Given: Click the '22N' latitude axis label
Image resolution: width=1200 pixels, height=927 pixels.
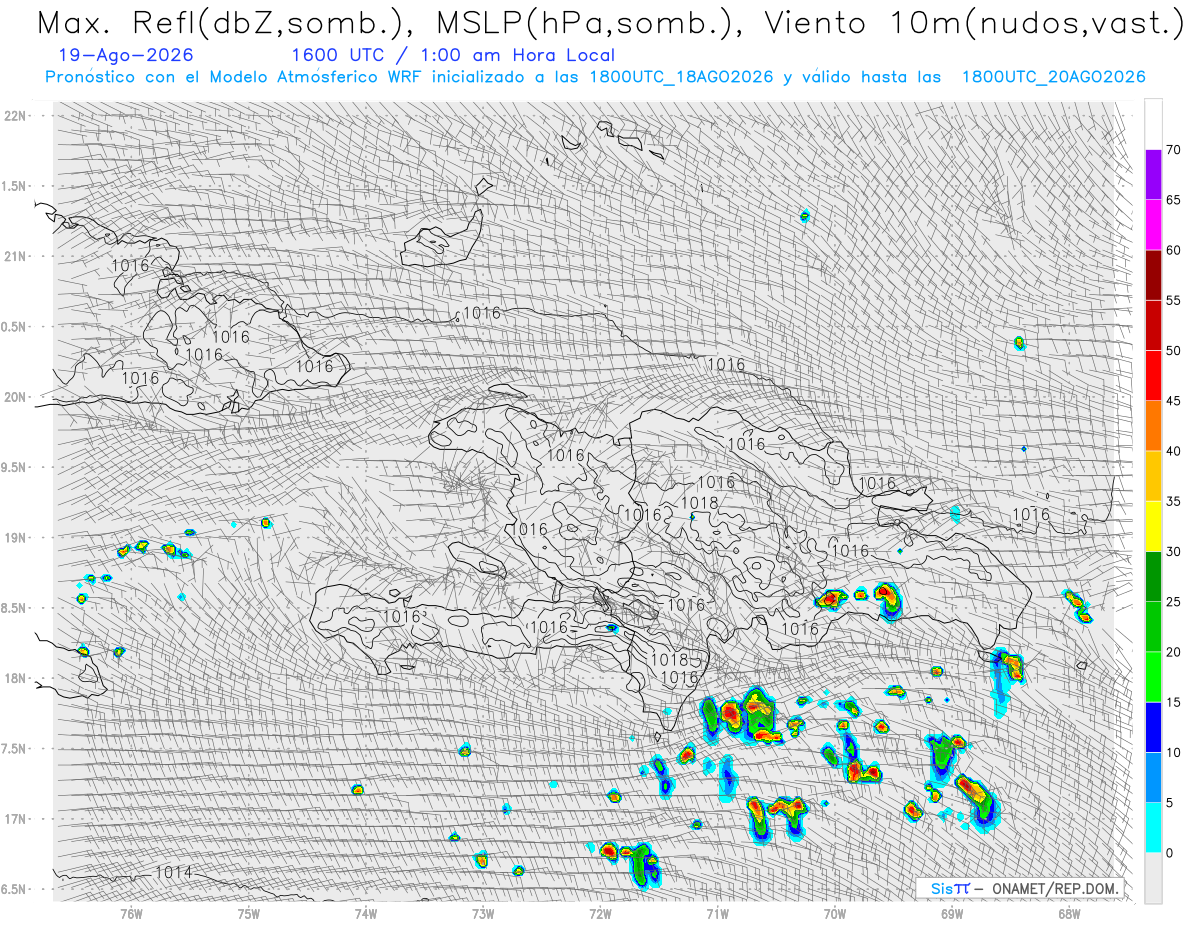Looking at the screenshot, I should pyautogui.click(x=17, y=116).
